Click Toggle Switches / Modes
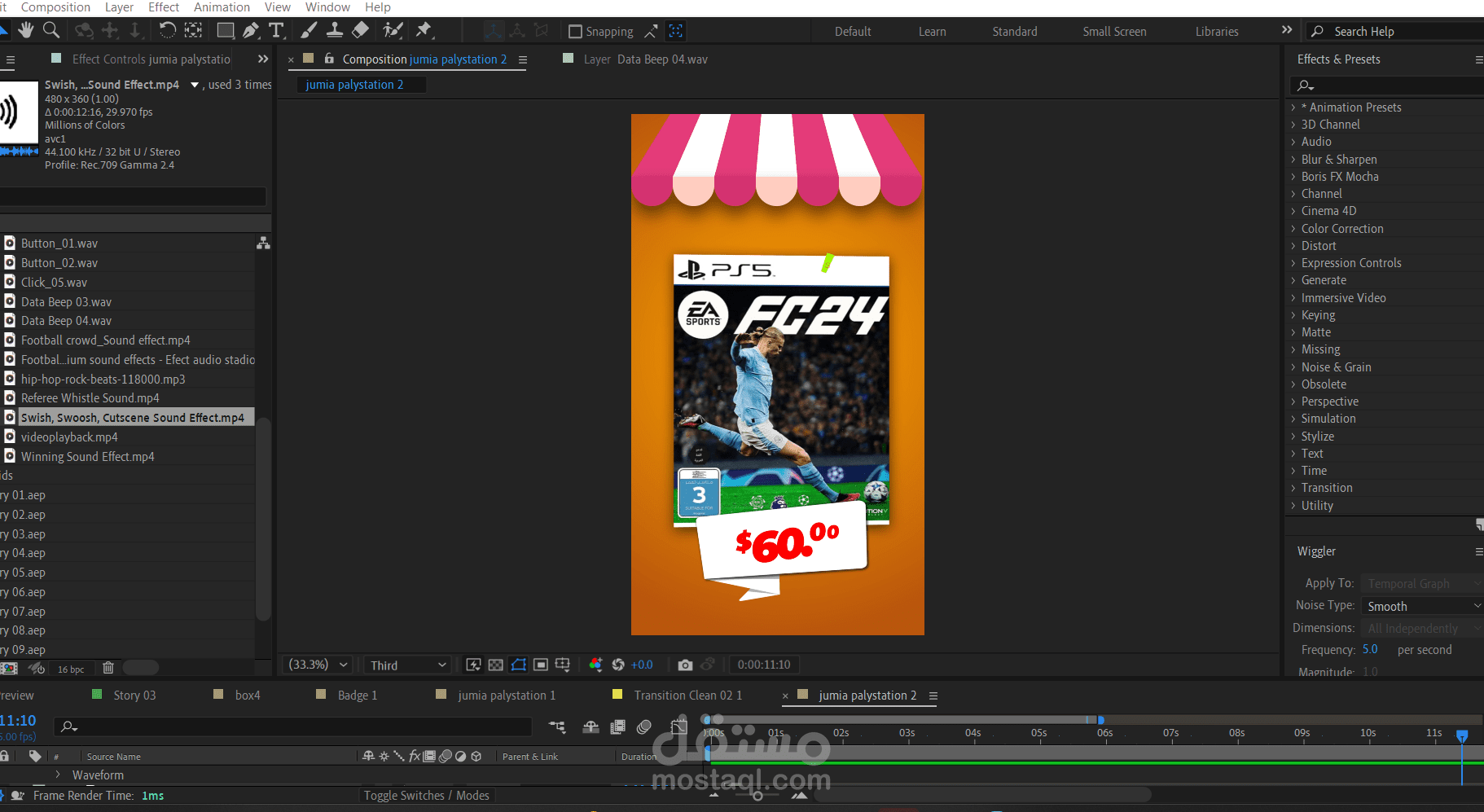The width and height of the screenshot is (1484, 812). coord(426,795)
